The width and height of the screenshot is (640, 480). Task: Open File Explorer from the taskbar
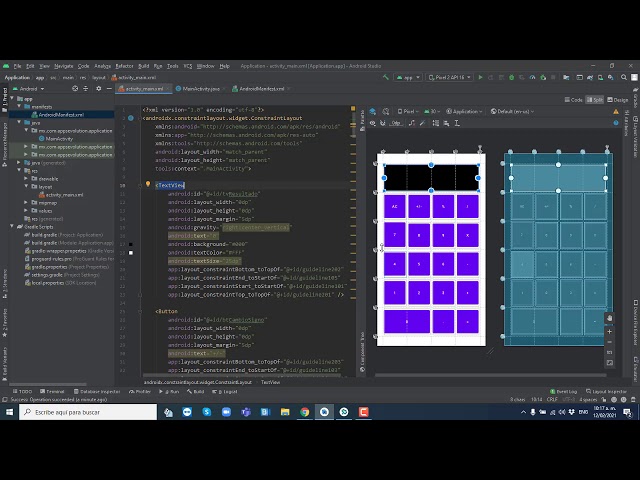tap(285, 412)
